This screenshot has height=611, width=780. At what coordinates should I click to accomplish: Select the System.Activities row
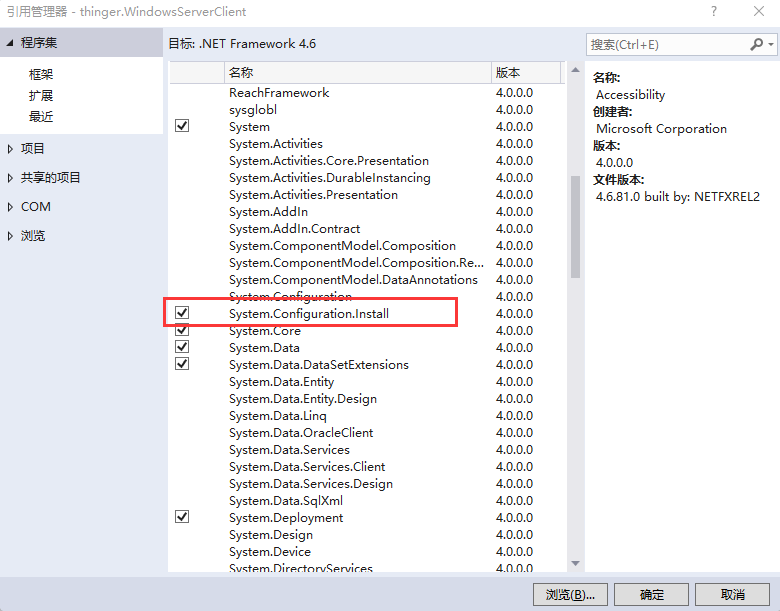coord(367,144)
